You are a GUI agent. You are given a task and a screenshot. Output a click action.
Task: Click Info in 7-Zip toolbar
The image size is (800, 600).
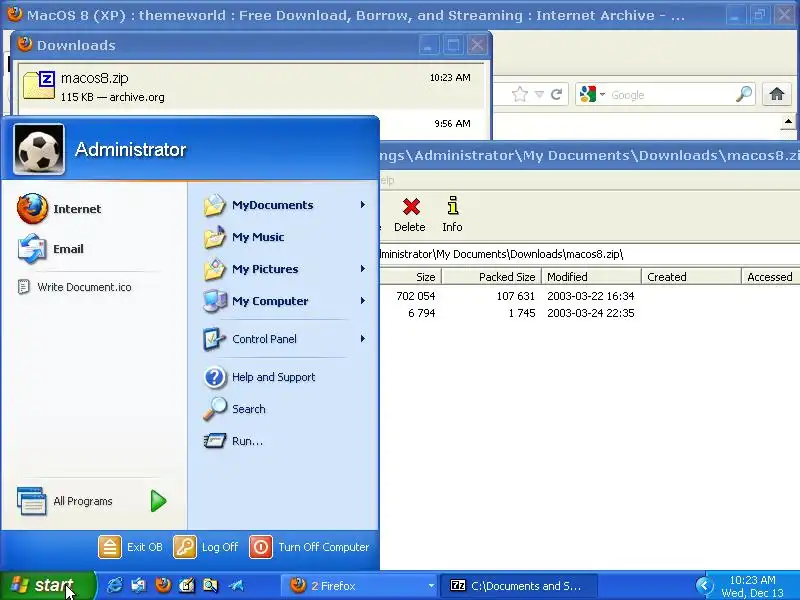pos(452,215)
